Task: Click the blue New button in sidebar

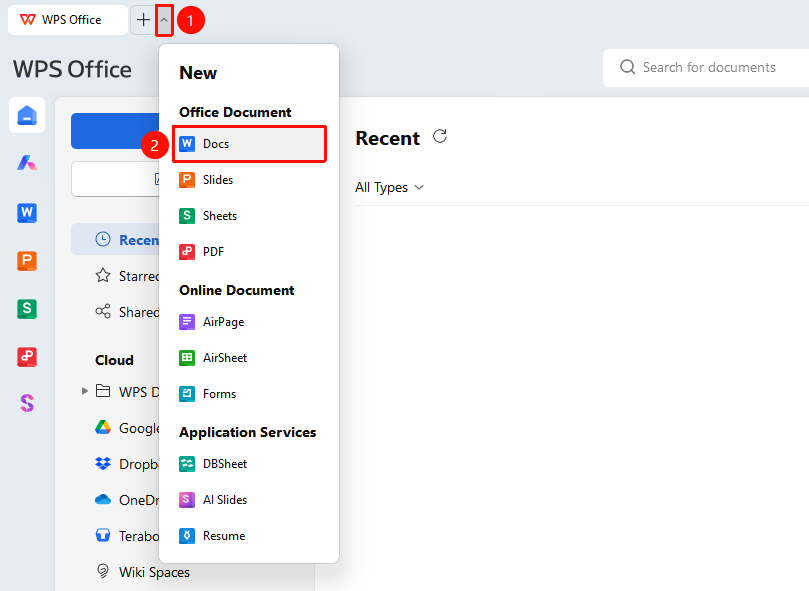Action: coord(115,131)
